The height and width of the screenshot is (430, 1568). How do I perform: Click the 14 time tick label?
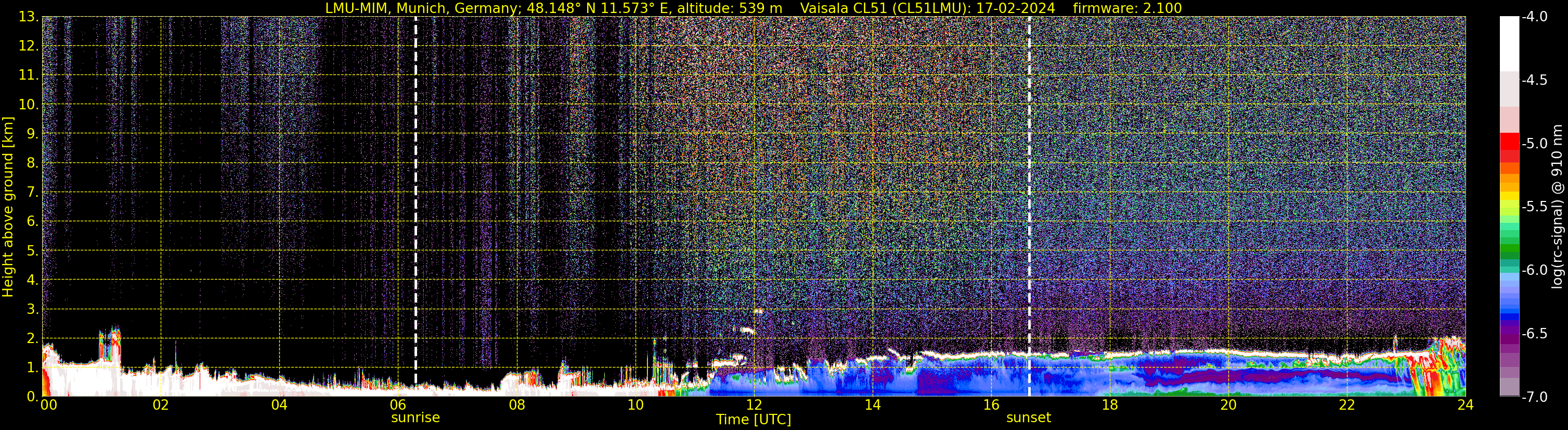click(872, 404)
